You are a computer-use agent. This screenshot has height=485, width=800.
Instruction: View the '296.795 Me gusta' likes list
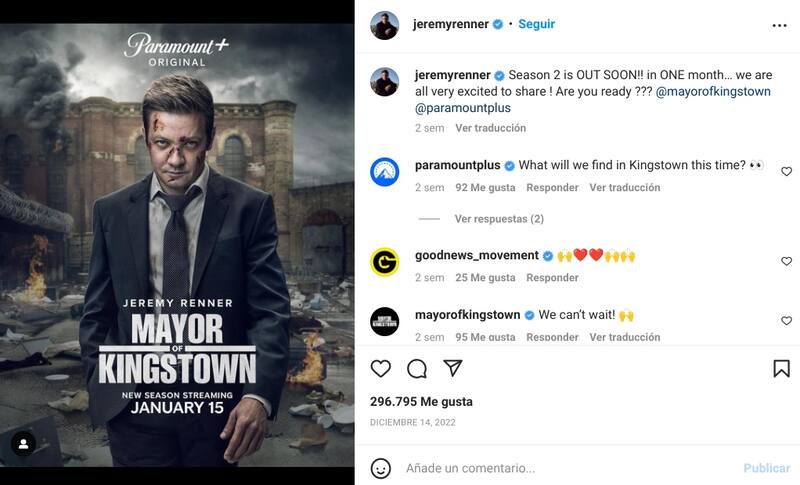421,401
